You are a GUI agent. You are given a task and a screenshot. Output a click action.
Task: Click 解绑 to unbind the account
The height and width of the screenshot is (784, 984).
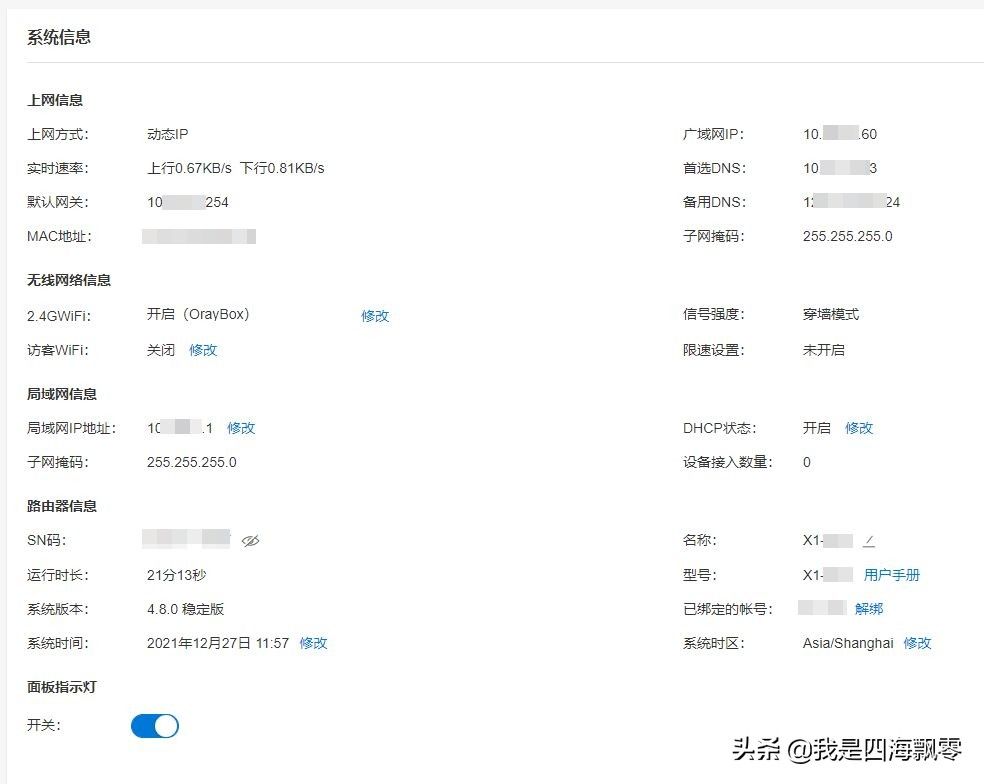click(869, 609)
